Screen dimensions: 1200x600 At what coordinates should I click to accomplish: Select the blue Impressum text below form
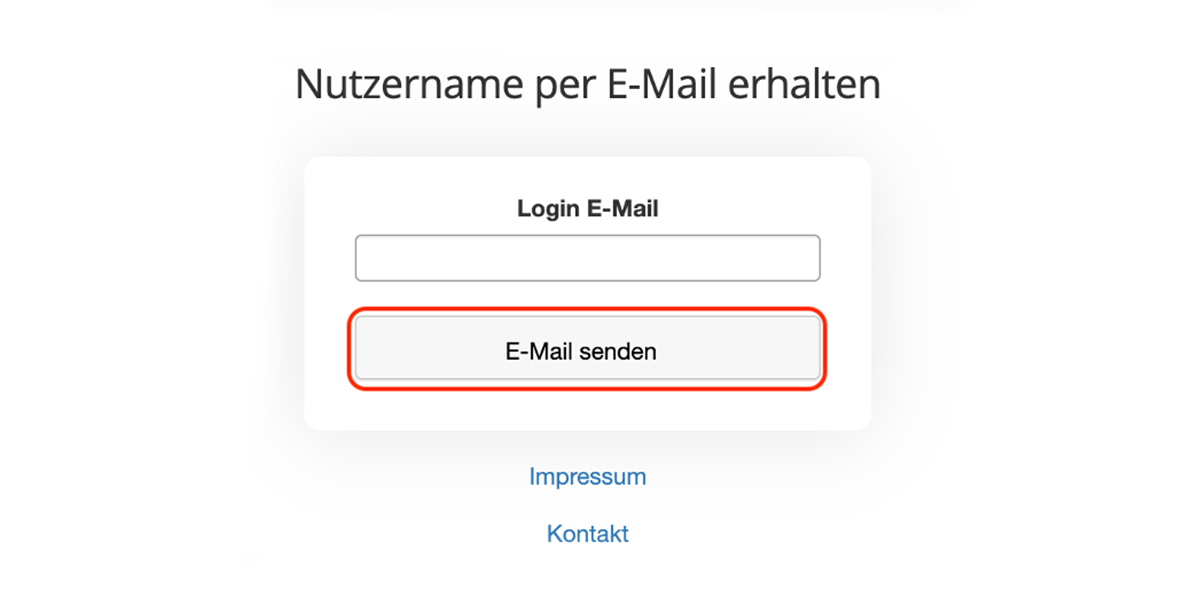point(587,477)
